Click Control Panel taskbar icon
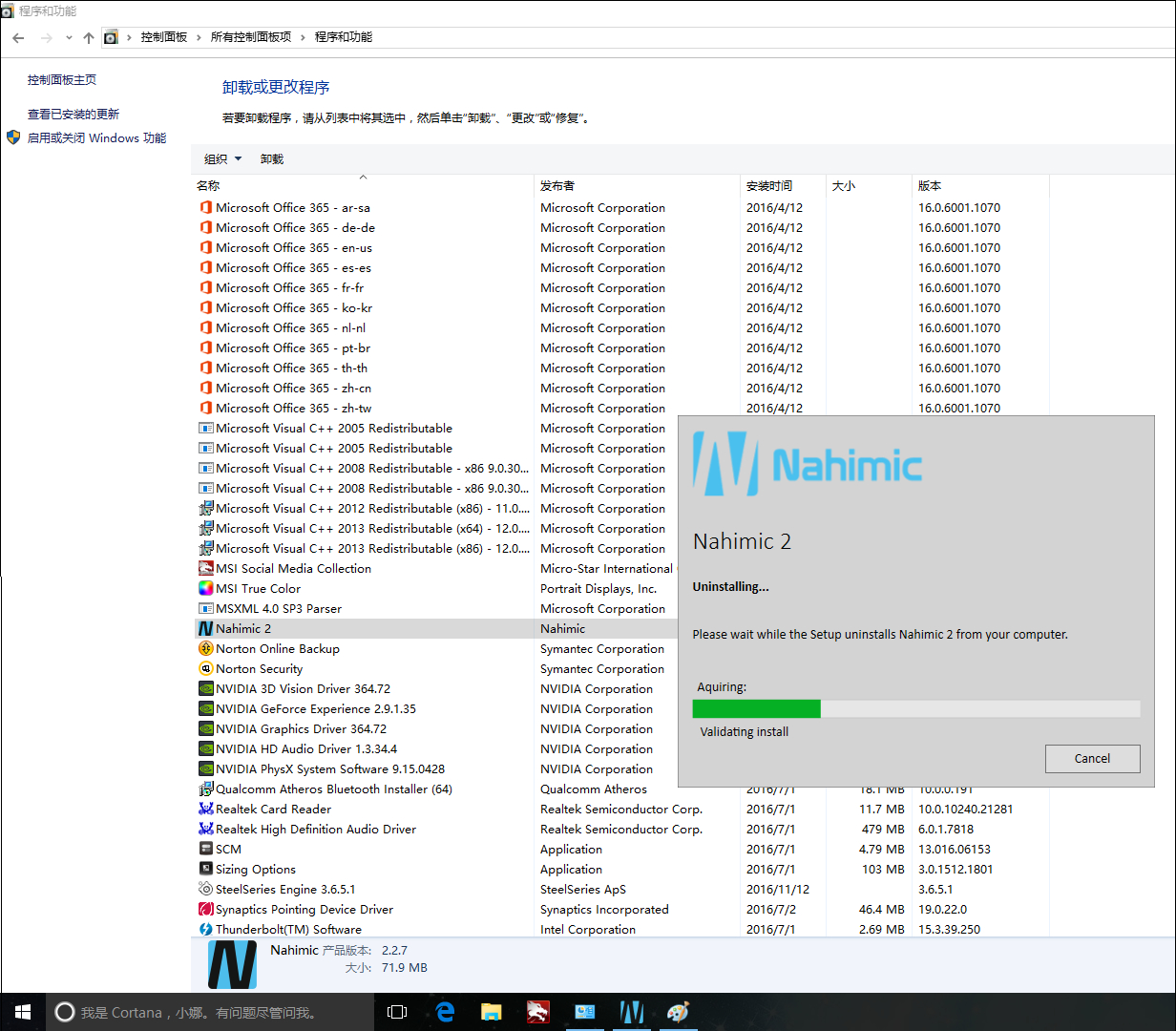 585,1012
